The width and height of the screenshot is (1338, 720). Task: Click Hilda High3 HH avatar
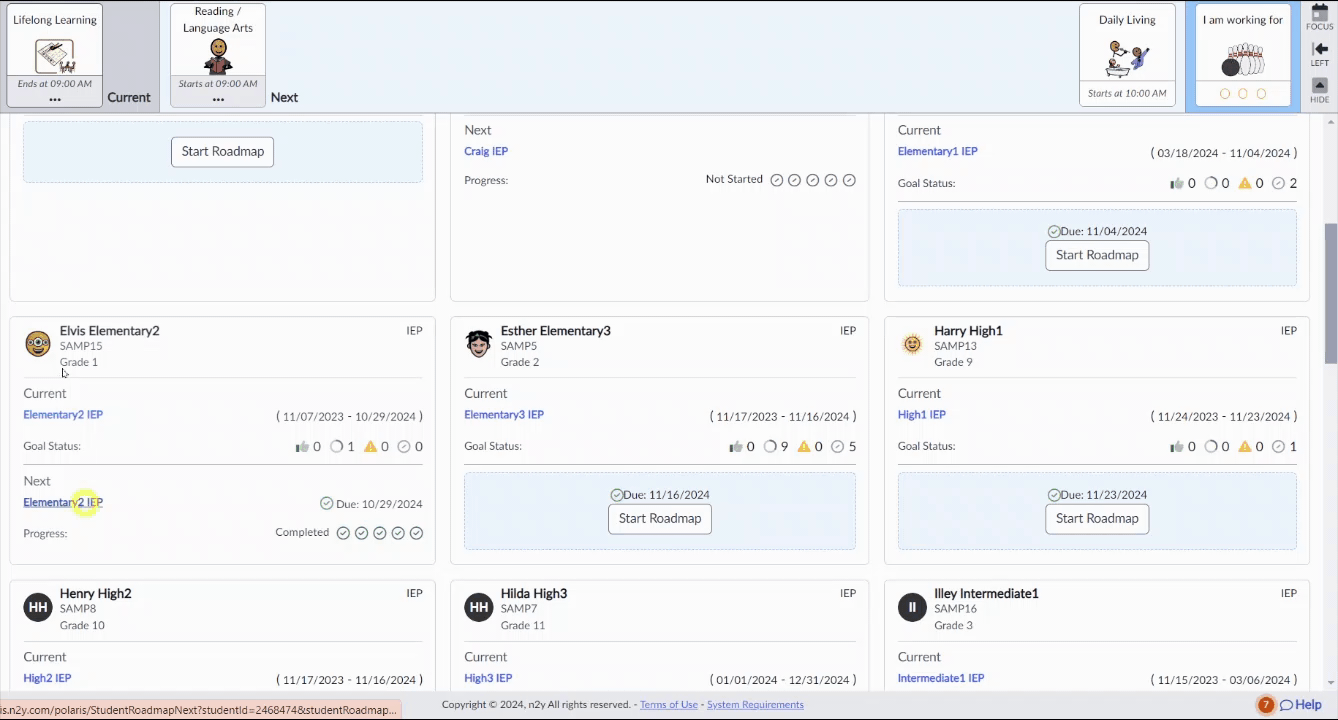pyautogui.click(x=479, y=607)
